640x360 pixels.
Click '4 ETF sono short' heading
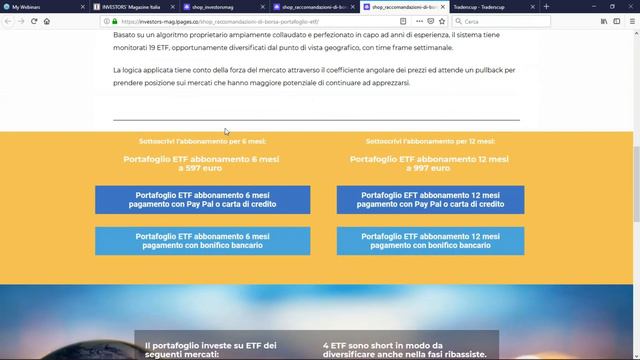click(404, 350)
